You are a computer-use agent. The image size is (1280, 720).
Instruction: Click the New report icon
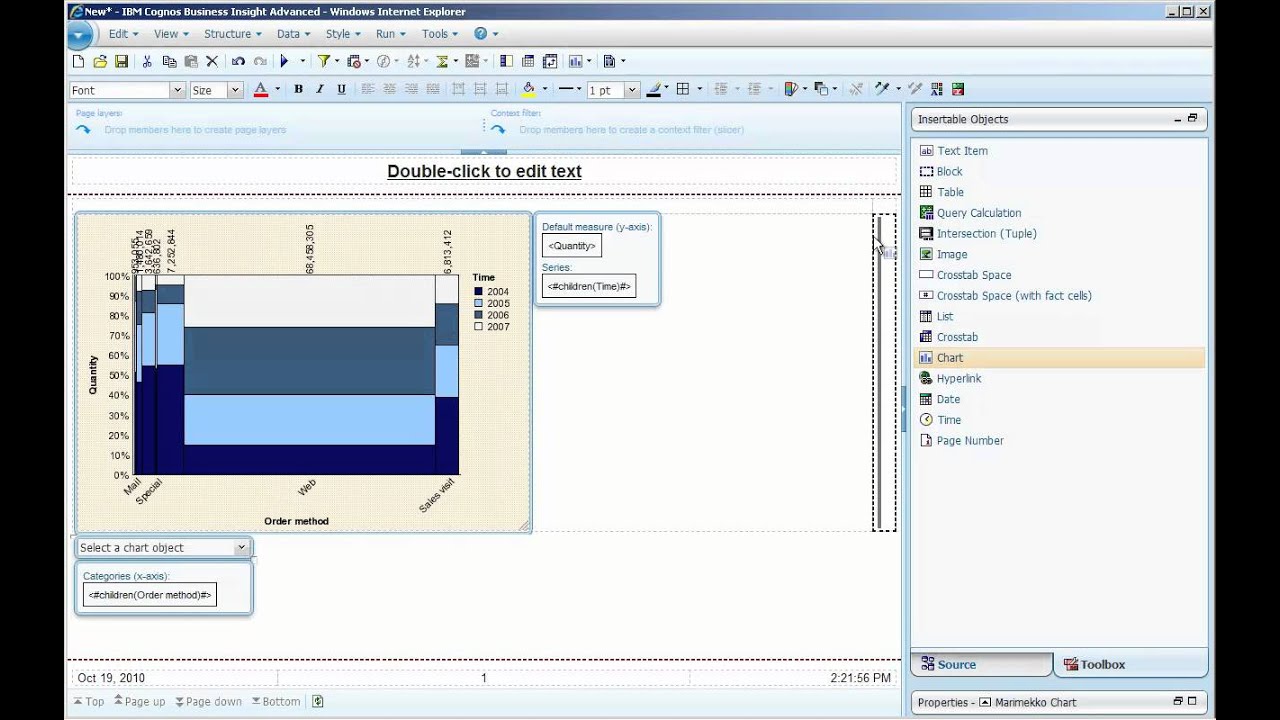click(x=78, y=61)
